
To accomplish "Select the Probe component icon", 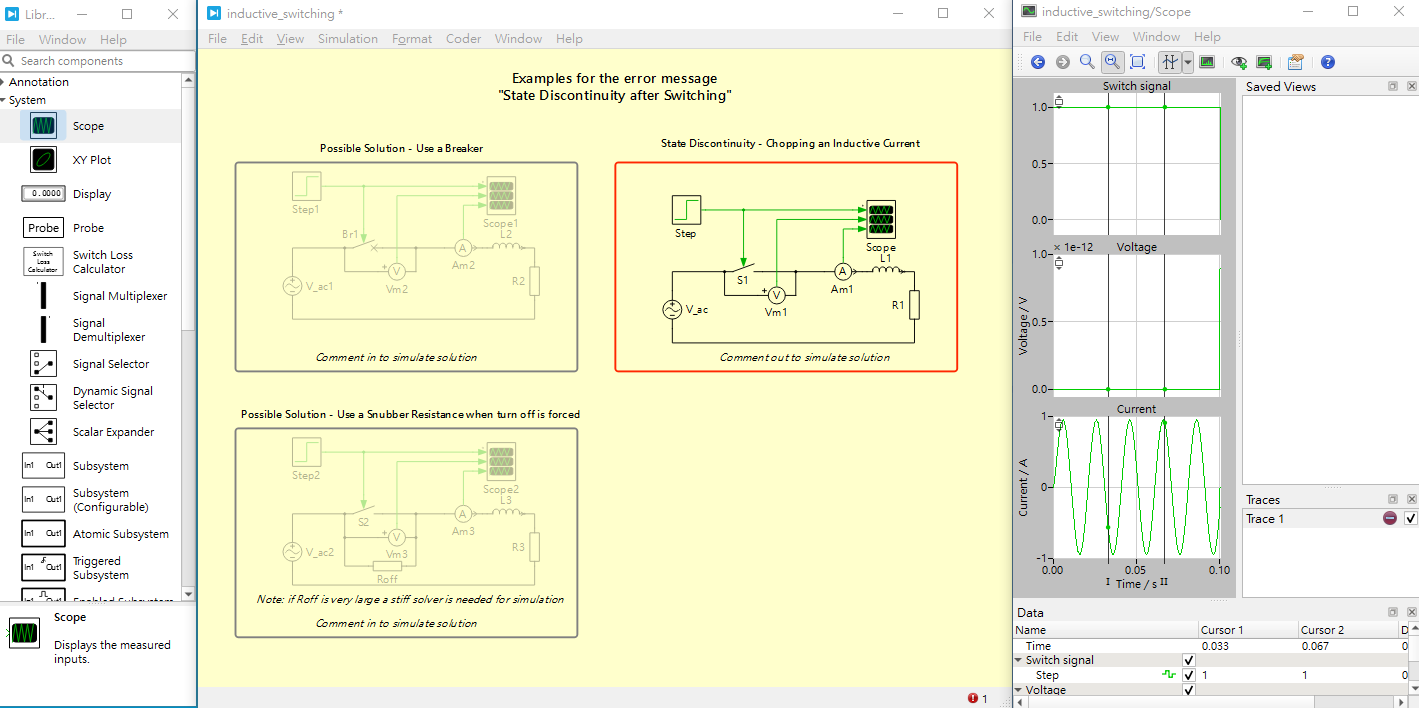I will (44, 228).
